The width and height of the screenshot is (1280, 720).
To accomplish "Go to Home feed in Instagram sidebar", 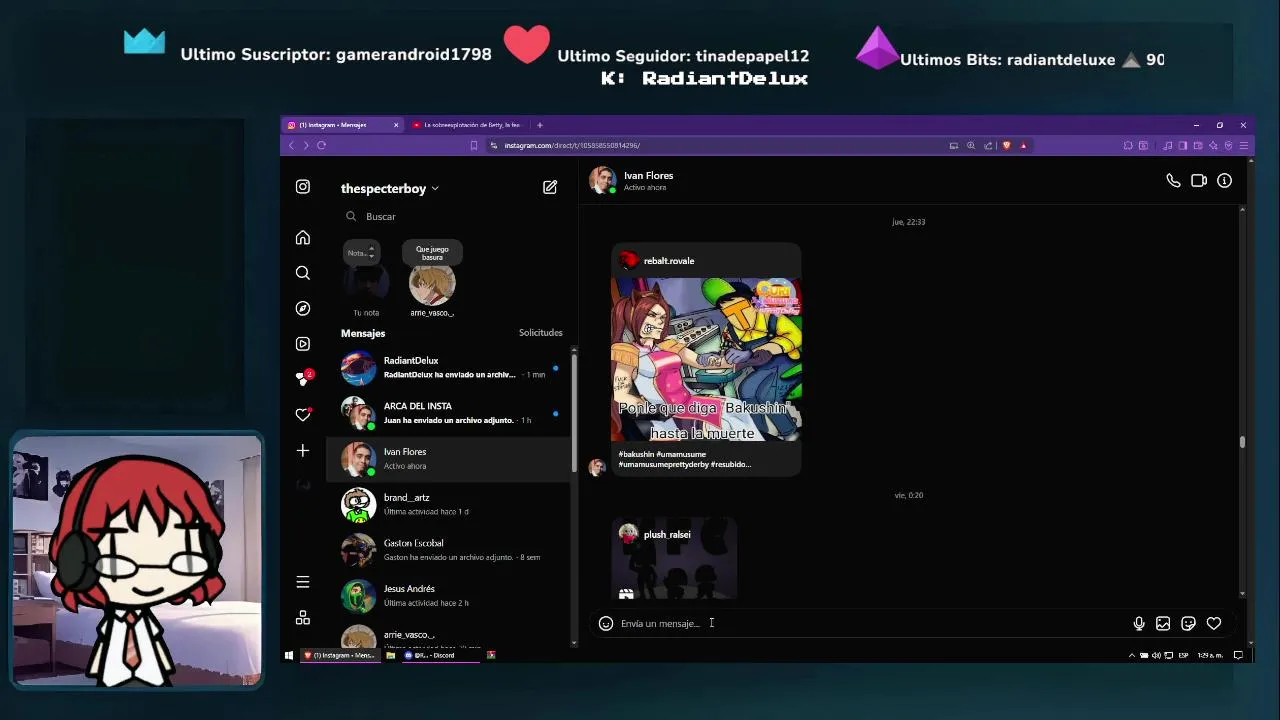I will coord(303,238).
